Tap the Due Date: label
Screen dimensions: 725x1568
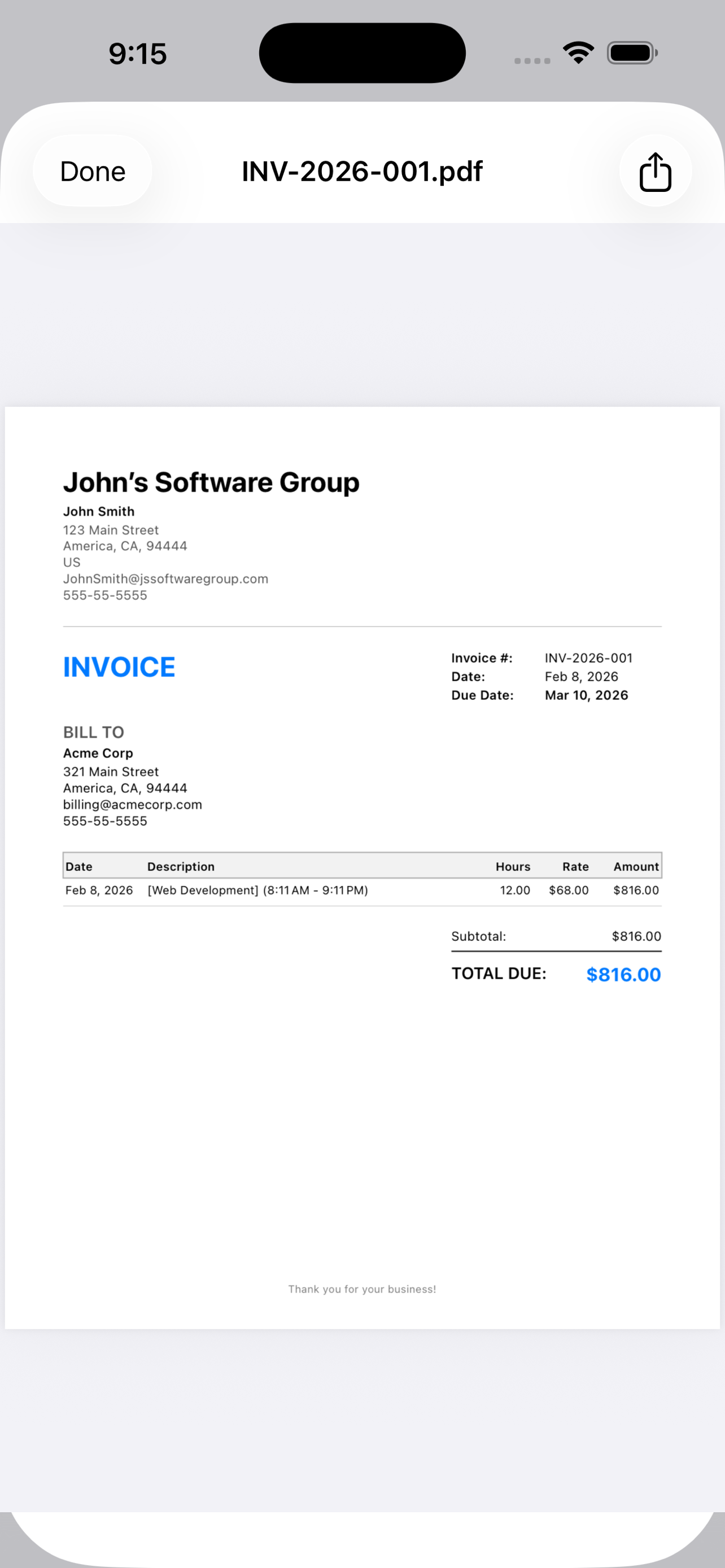[482, 695]
